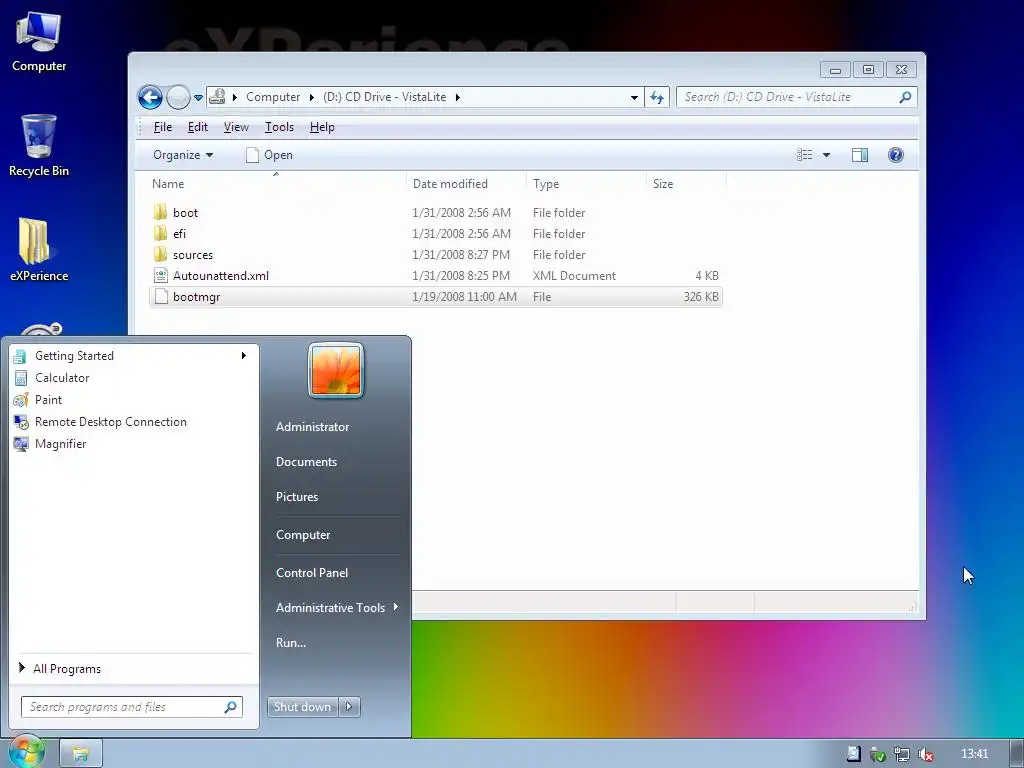The height and width of the screenshot is (768, 1024).
Task: Refresh the folder view
Action: pos(657,97)
